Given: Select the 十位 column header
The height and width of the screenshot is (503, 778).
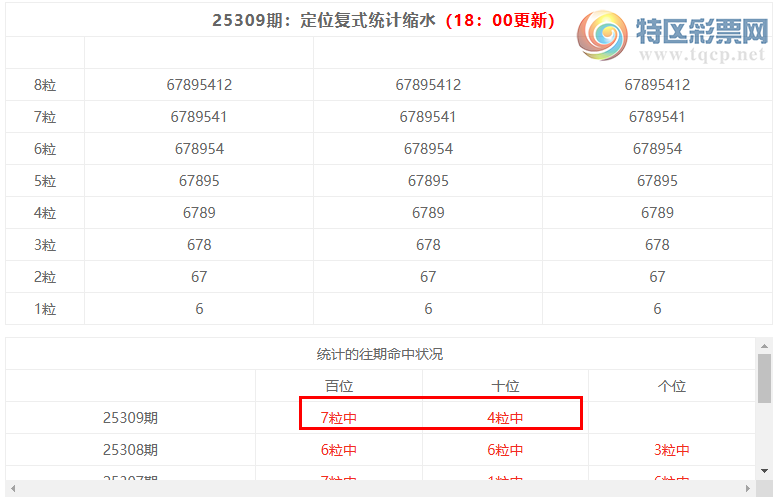Looking at the screenshot, I should coord(505,386).
